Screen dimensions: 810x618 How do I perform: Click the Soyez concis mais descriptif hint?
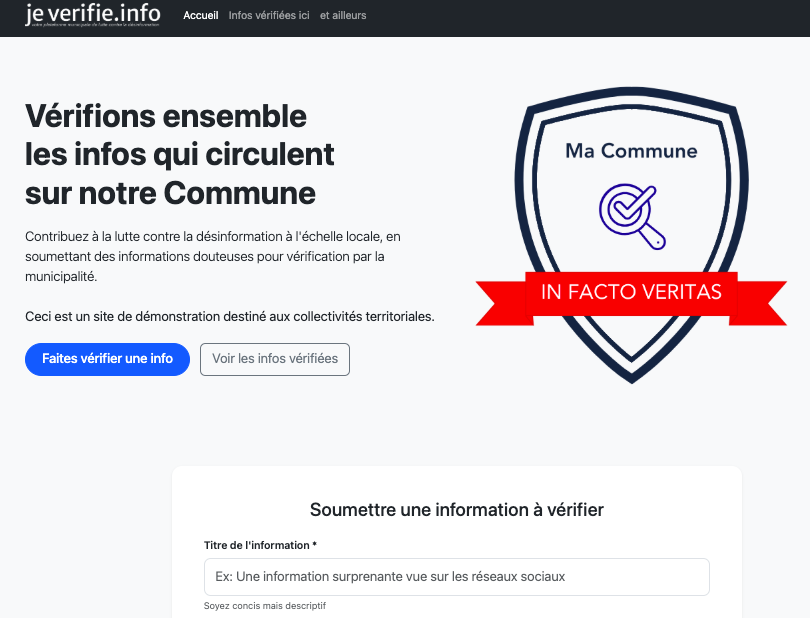point(265,606)
